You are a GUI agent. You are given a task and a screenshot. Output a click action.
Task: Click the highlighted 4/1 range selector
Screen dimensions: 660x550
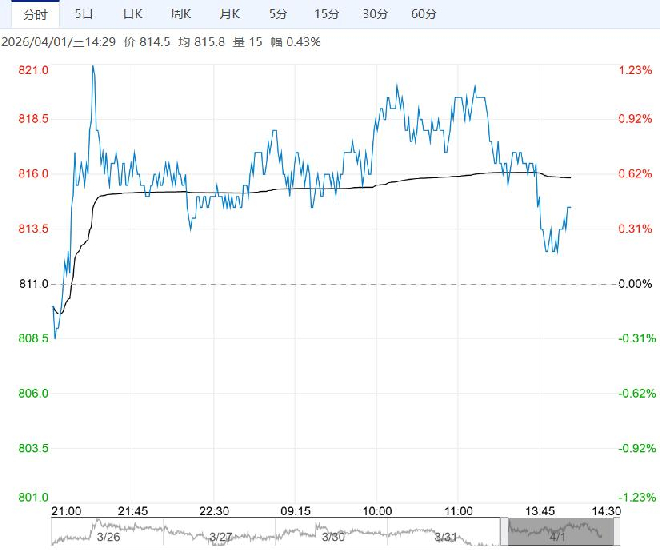(553, 532)
